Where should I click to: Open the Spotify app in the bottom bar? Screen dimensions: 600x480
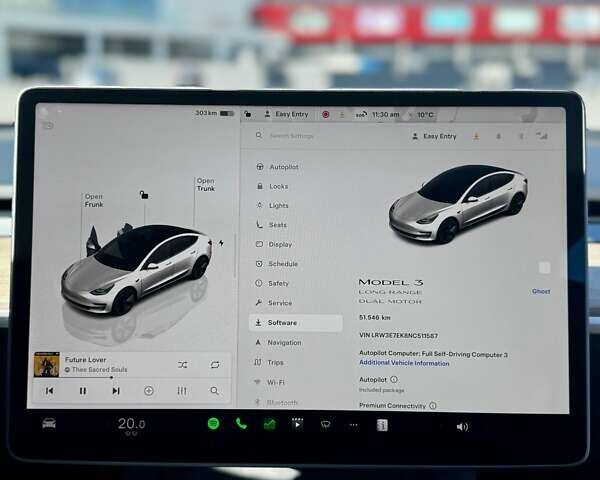(x=214, y=423)
